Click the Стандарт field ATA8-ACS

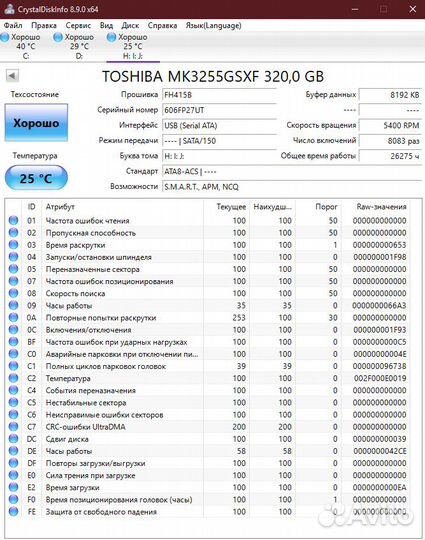coord(292,171)
